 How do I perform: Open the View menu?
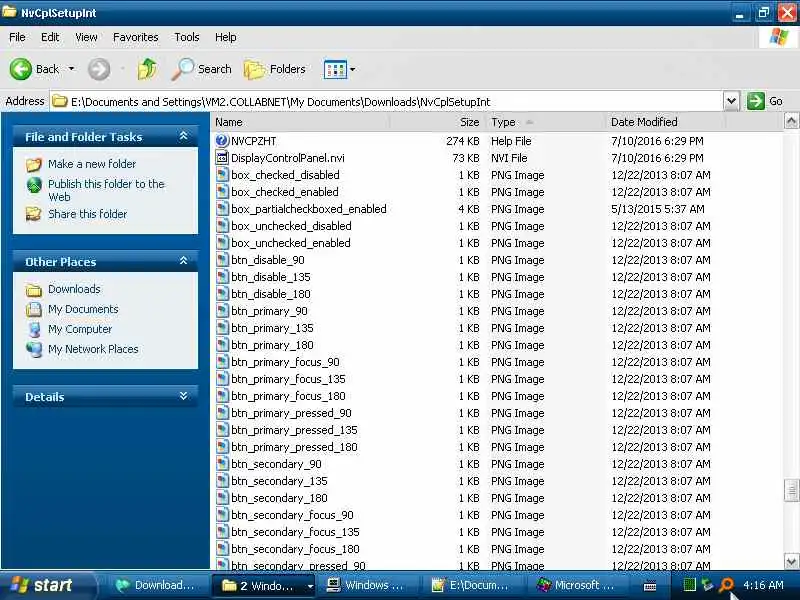click(x=86, y=37)
